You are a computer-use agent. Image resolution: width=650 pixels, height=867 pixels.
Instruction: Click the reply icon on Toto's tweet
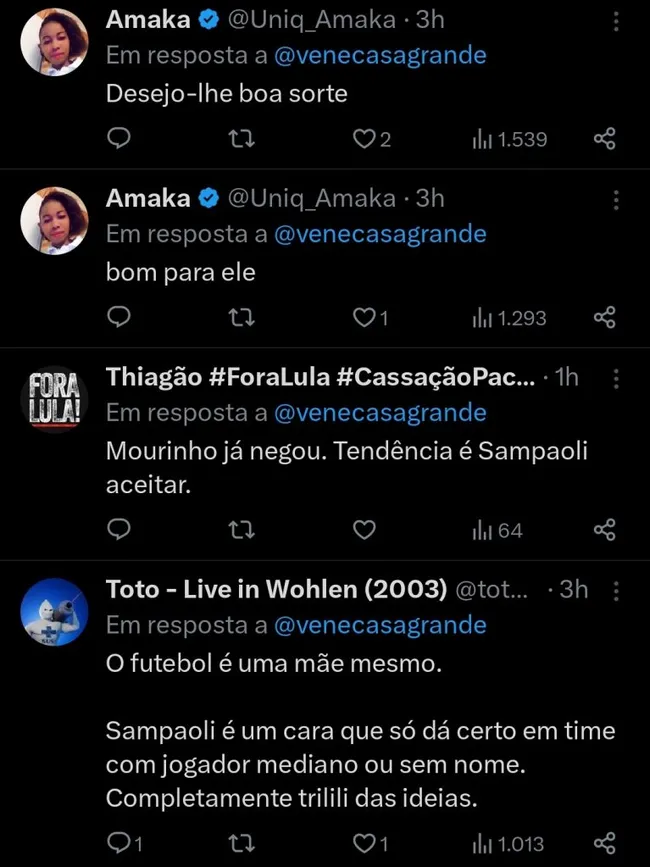[x=119, y=844]
